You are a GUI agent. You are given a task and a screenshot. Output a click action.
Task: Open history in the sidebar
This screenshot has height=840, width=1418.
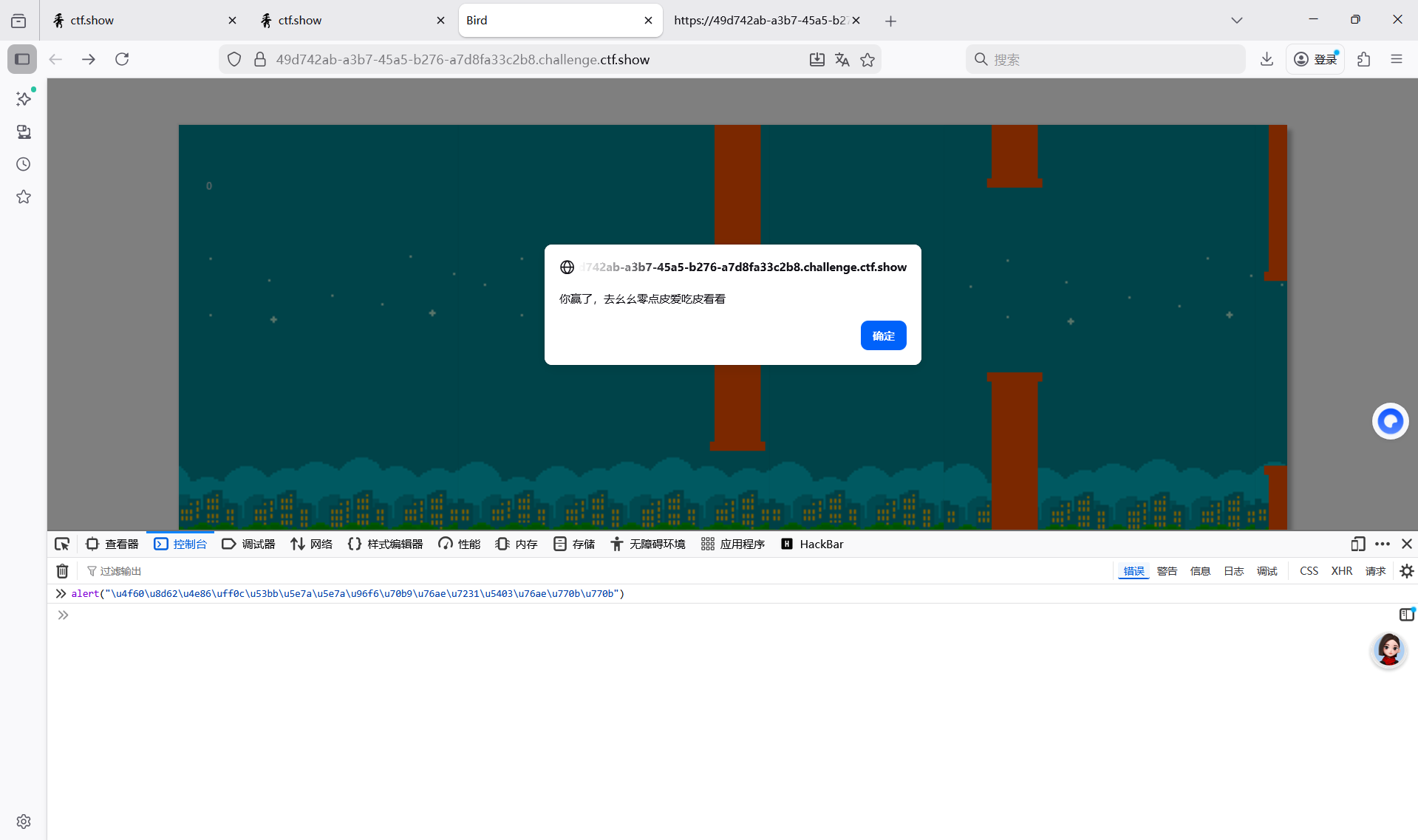(24, 164)
